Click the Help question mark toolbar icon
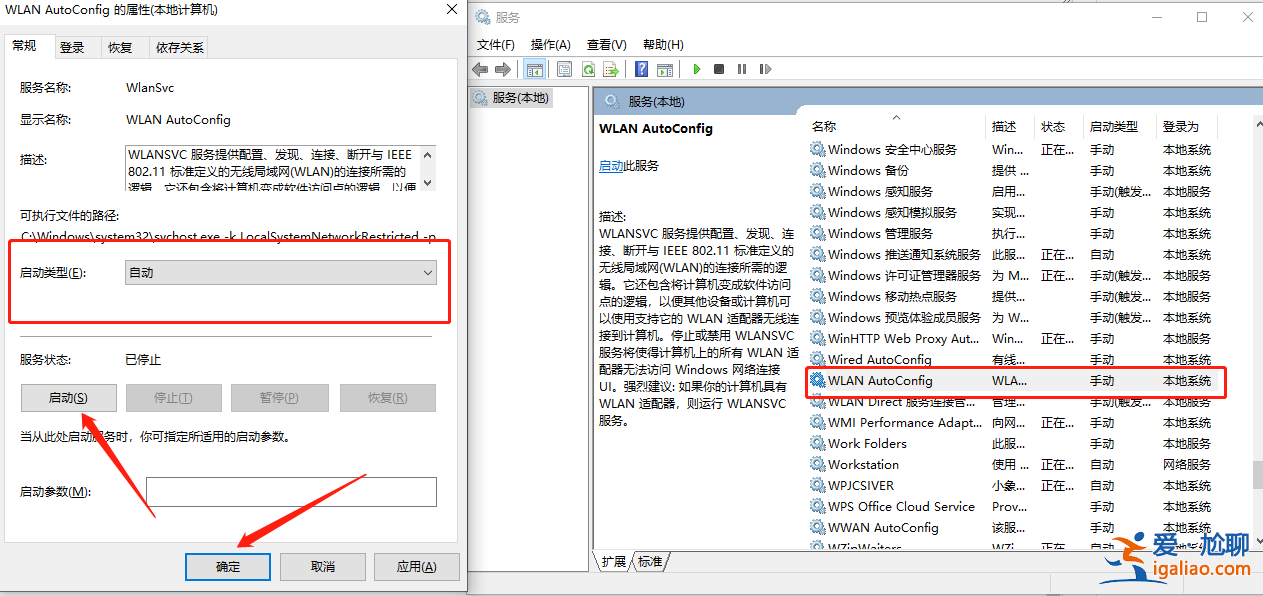Image resolution: width=1263 pixels, height=596 pixels. [x=640, y=69]
